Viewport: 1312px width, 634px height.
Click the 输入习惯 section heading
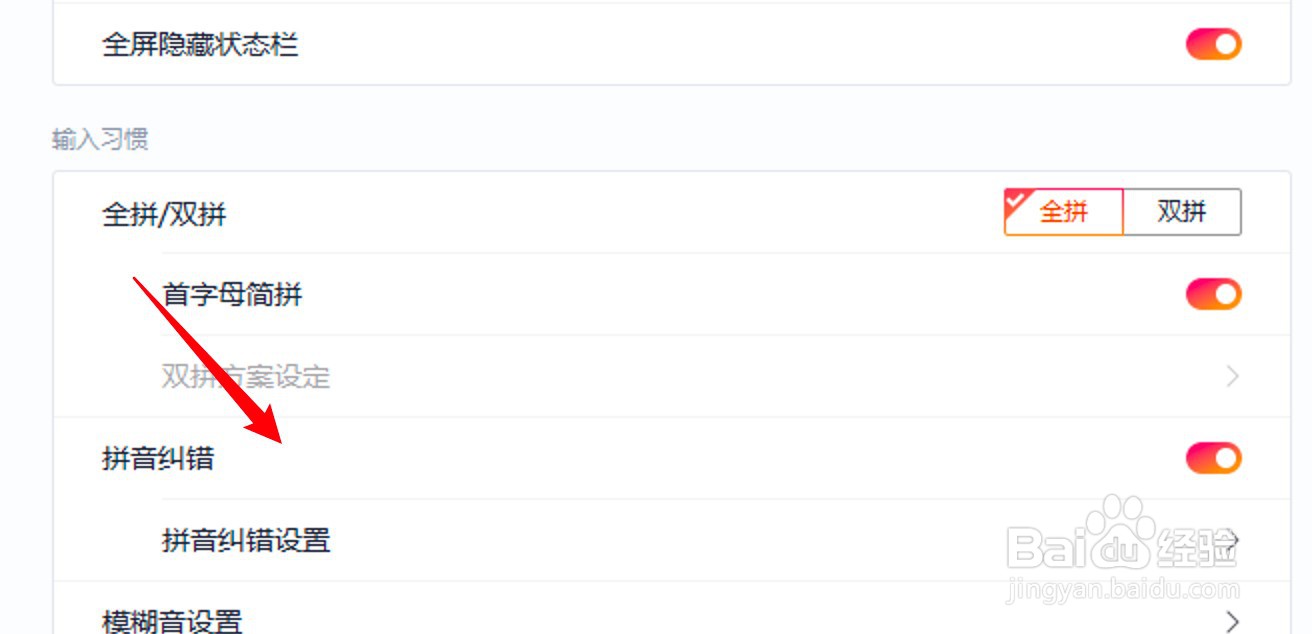pos(100,139)
